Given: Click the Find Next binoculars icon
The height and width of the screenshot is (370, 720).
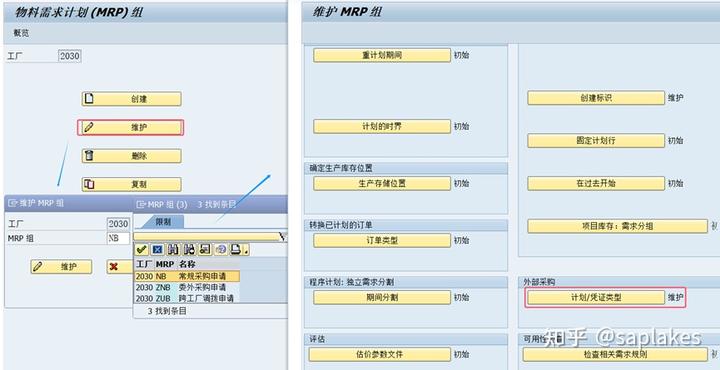Looking at the screenshot, I should [x=189, y=249].
